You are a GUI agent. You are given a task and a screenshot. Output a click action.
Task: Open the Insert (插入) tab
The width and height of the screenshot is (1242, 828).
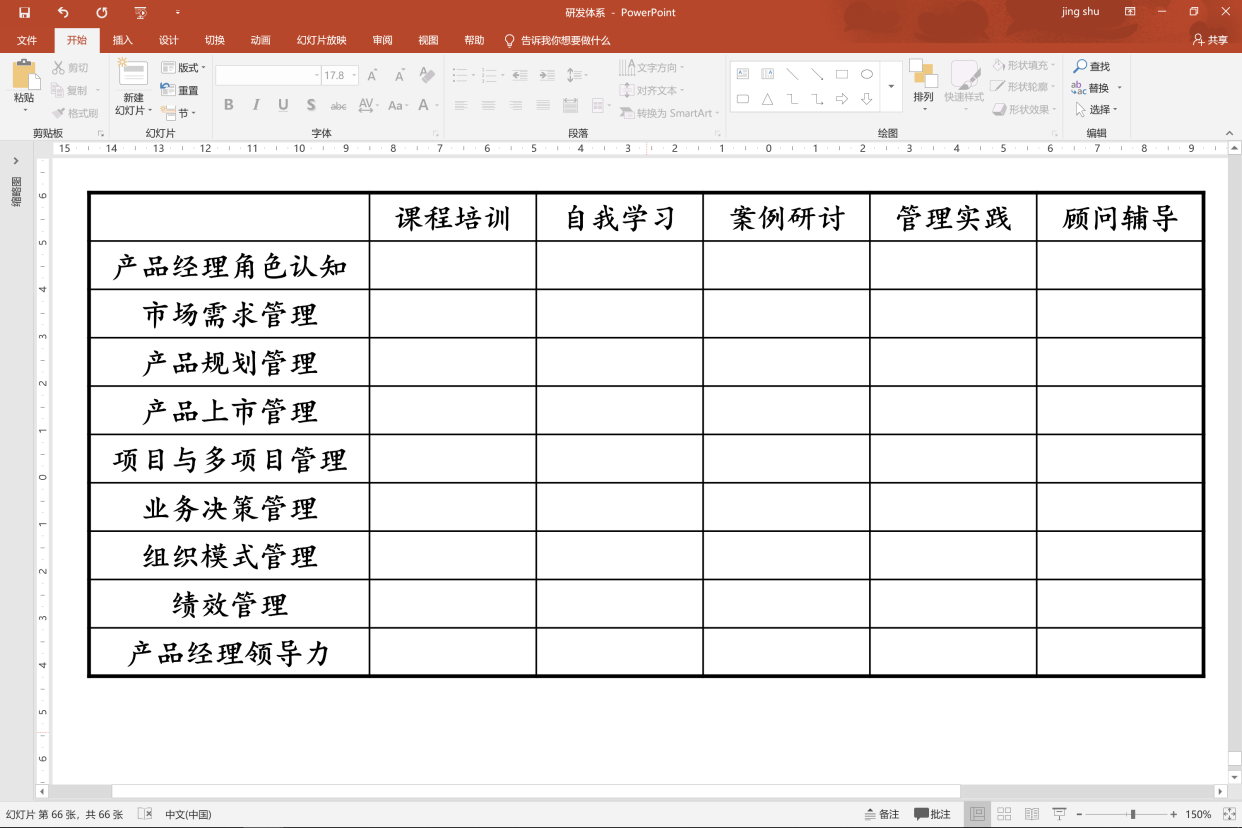(x=122, y=40)
